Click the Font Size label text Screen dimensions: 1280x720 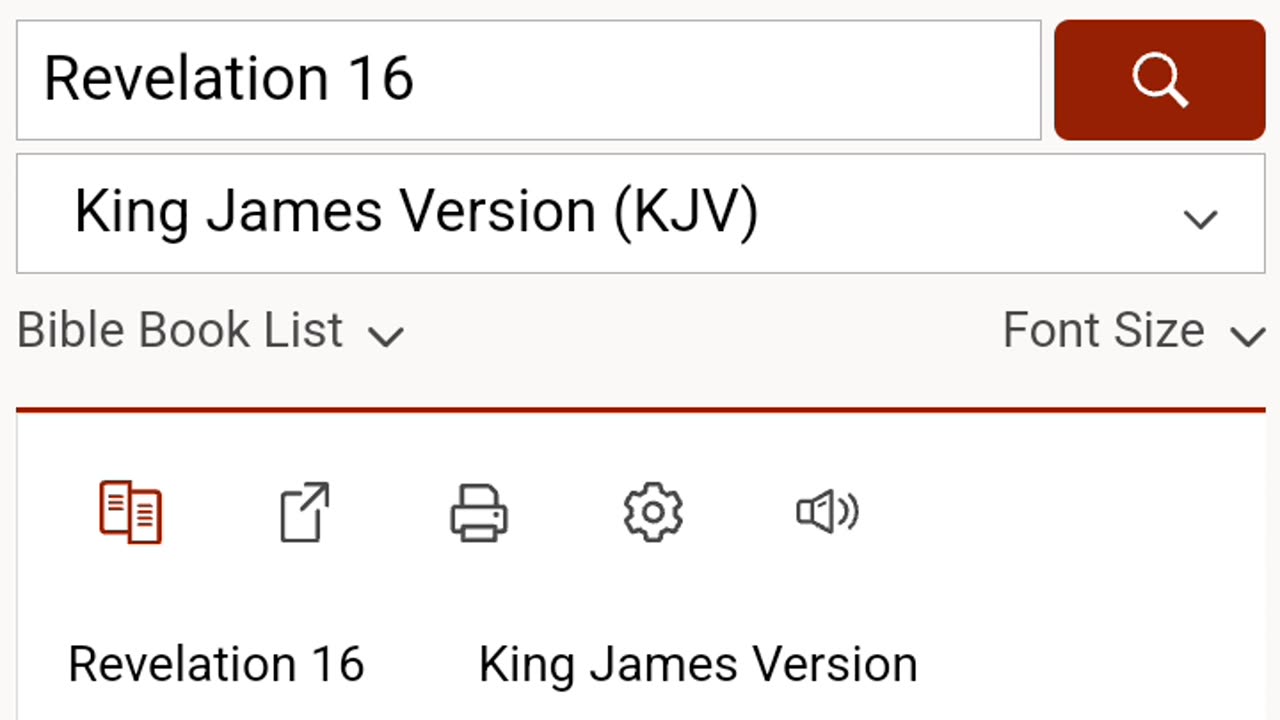pyautogui.click(x=1103, y=331)
